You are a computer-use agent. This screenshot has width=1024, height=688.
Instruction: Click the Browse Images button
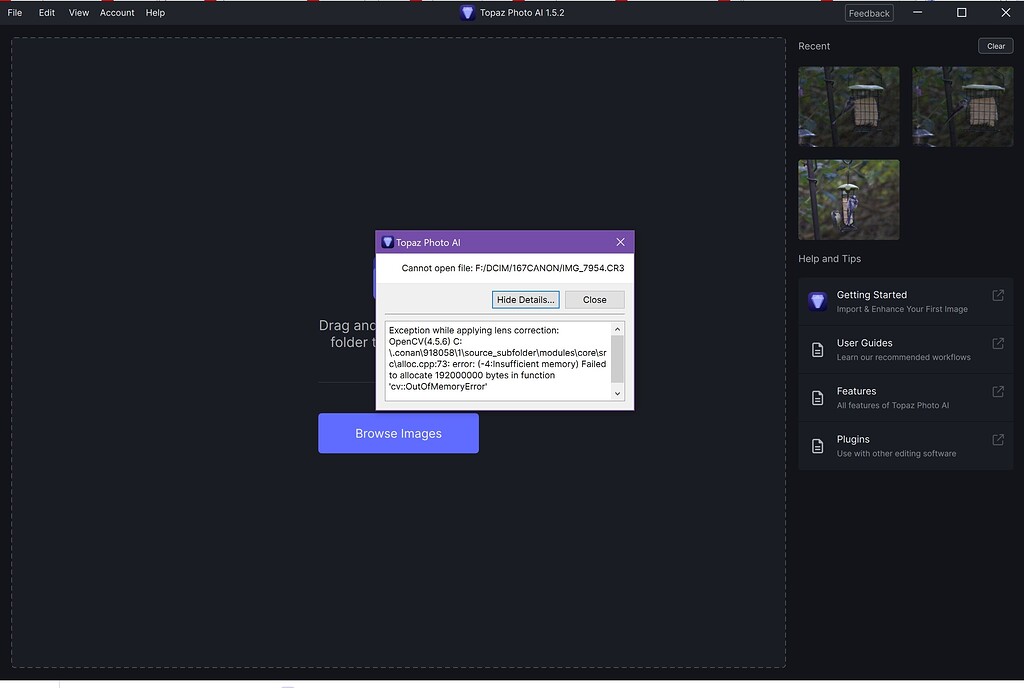point(398,433)
